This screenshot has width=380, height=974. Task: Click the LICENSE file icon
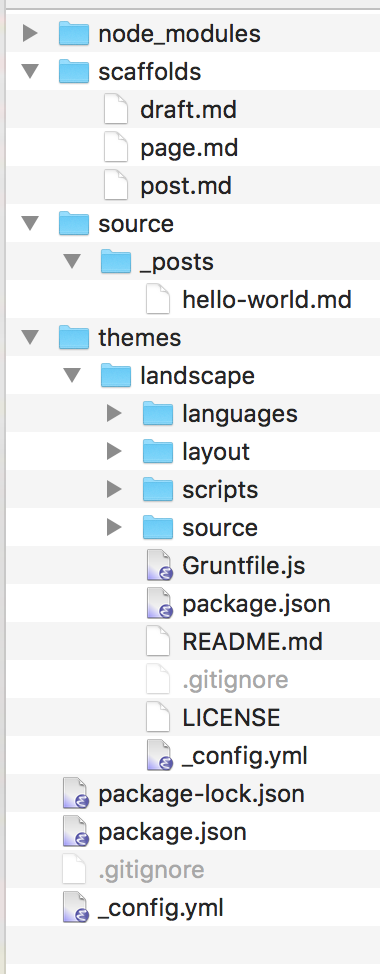tap(158, 717)
